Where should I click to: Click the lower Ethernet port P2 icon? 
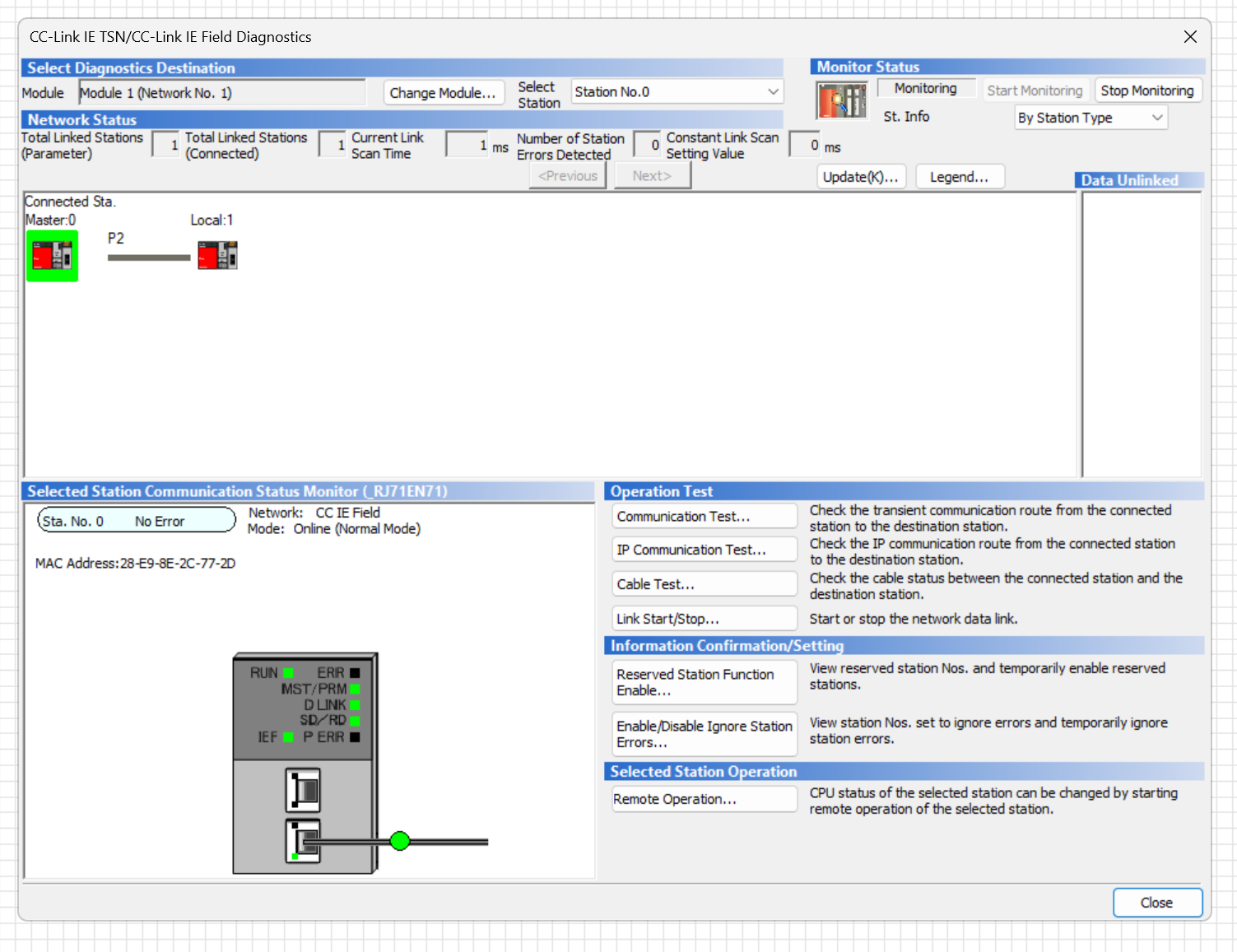303,841
